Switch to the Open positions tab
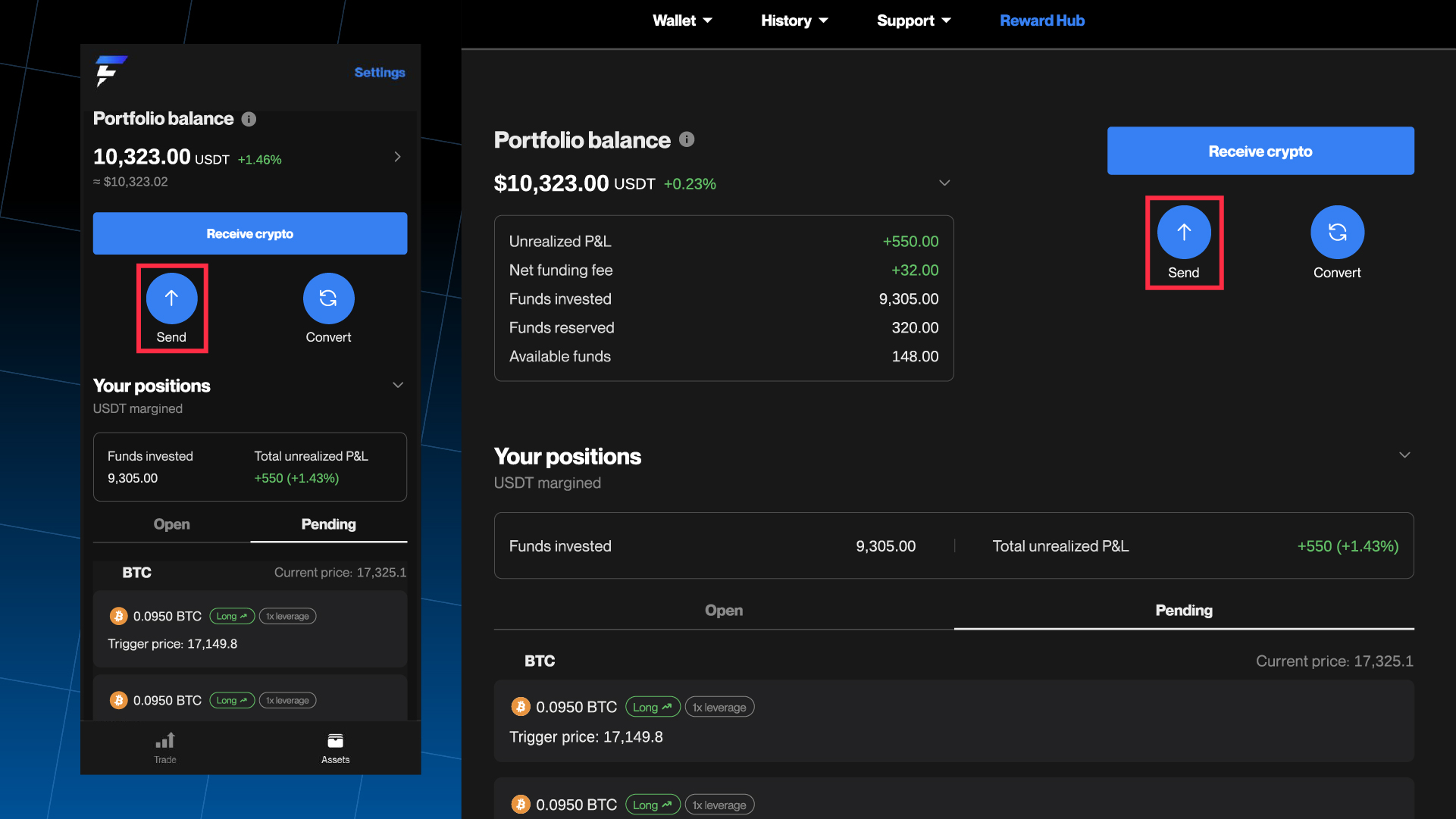The height and width of the screenshot is (819, 1456). [723, 610]
